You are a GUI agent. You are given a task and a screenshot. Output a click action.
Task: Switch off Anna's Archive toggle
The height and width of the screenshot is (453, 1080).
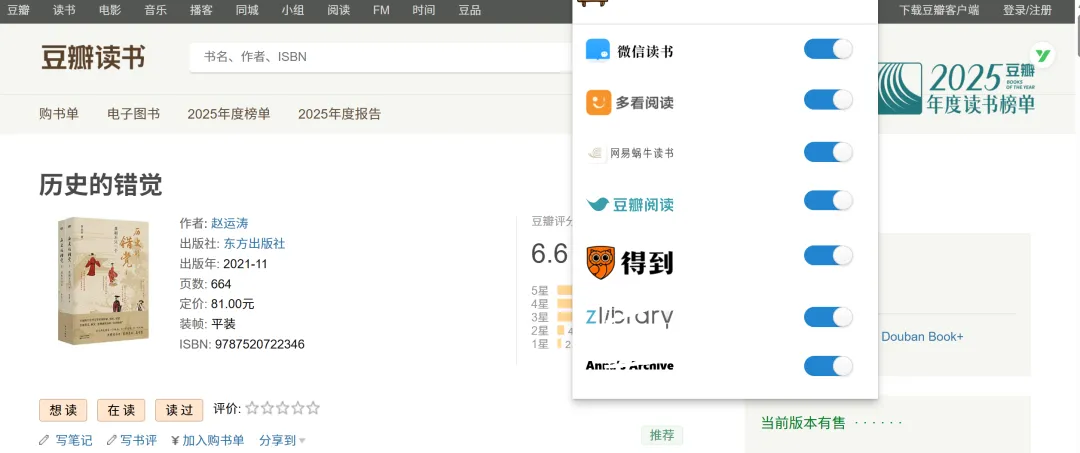pyautogui.click(x=828, y=366)
